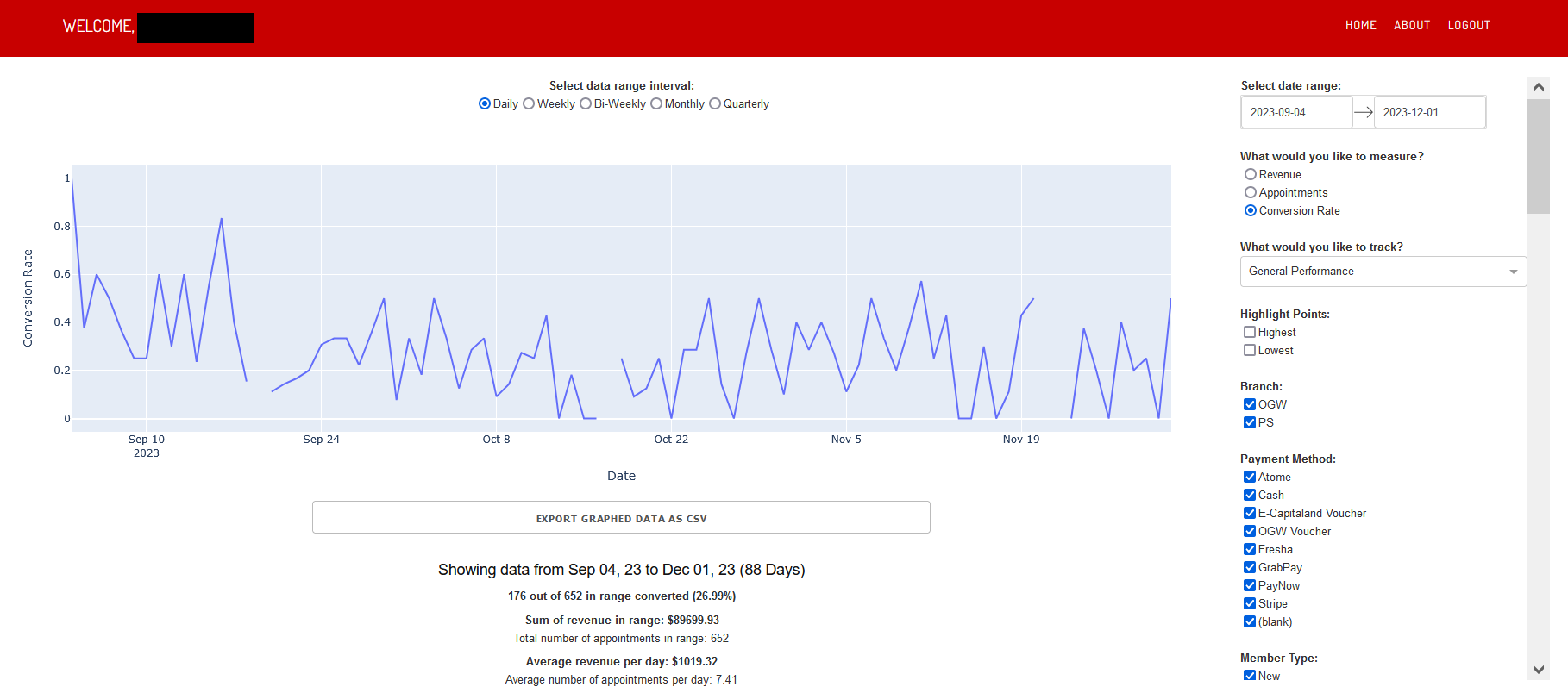Click the Sep 24 x-axis label
The height and width of the screenshot is (693, 1568).
click(x=321, y=440)
